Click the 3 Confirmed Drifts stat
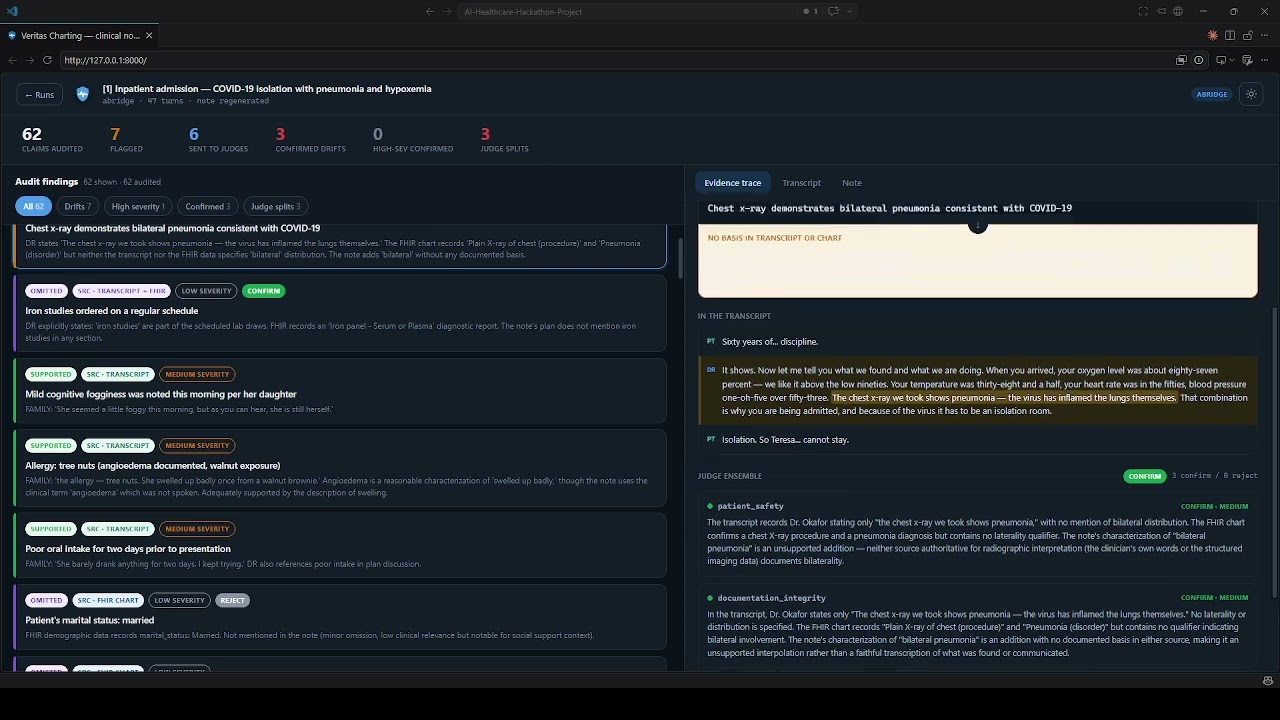Image resolution: width=1280 pixels, height=720 pixels. 310,139
